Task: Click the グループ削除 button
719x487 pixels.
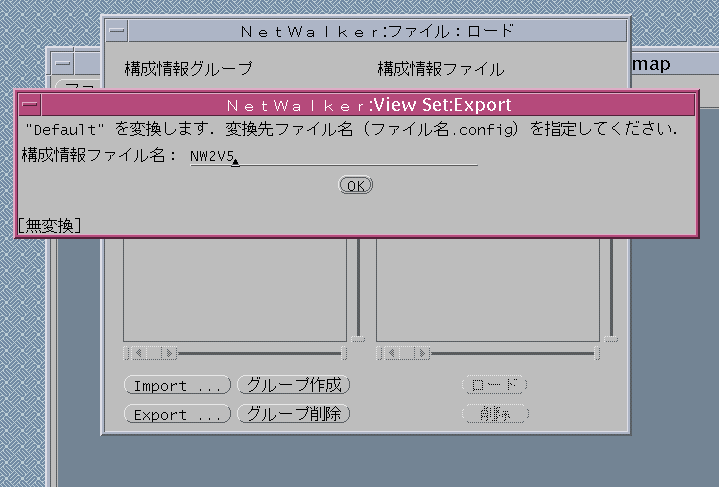Action: [x=294, y=414]
